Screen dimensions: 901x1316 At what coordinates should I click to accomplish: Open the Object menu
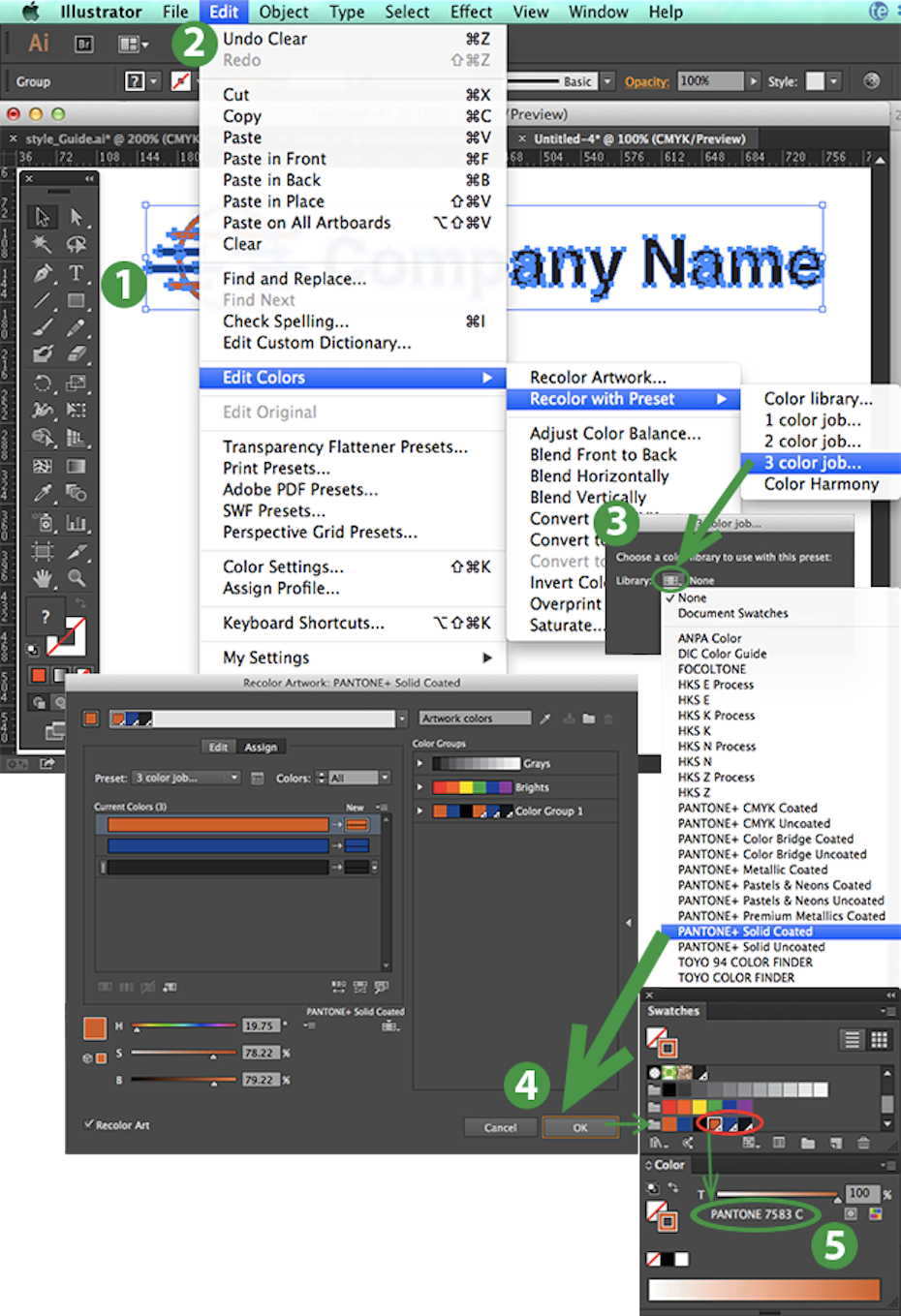284,12
